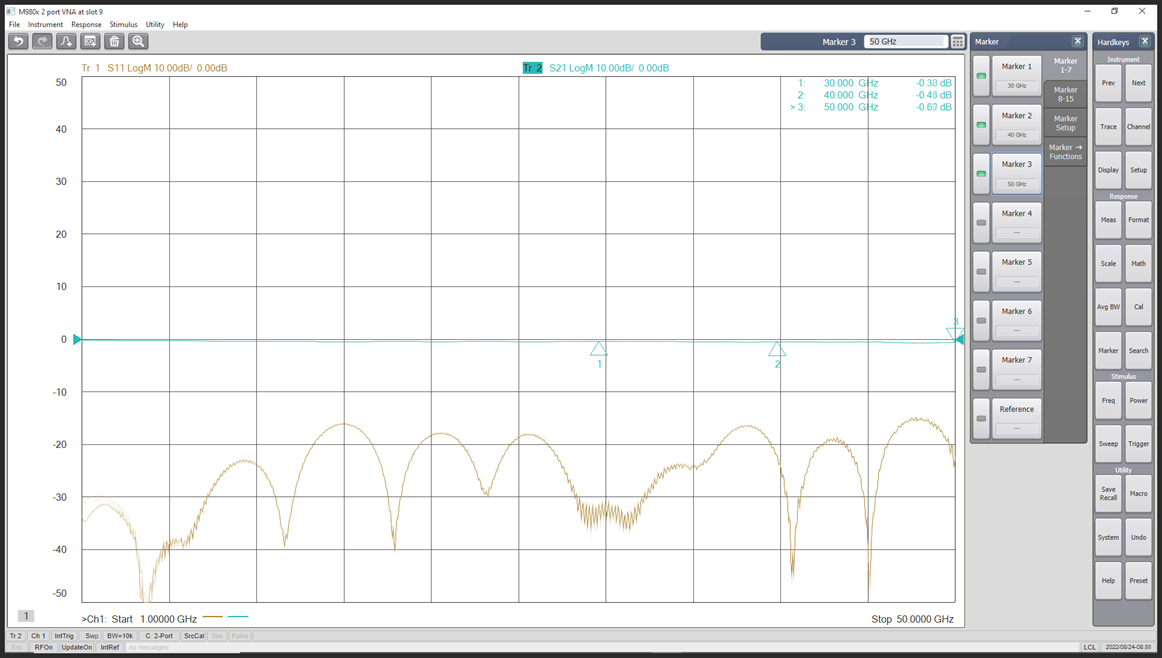The height and width of the screenshot is (658, 1162).
Task: Click marker 1 triangle on the S21 trace
Action: [599, 349]
